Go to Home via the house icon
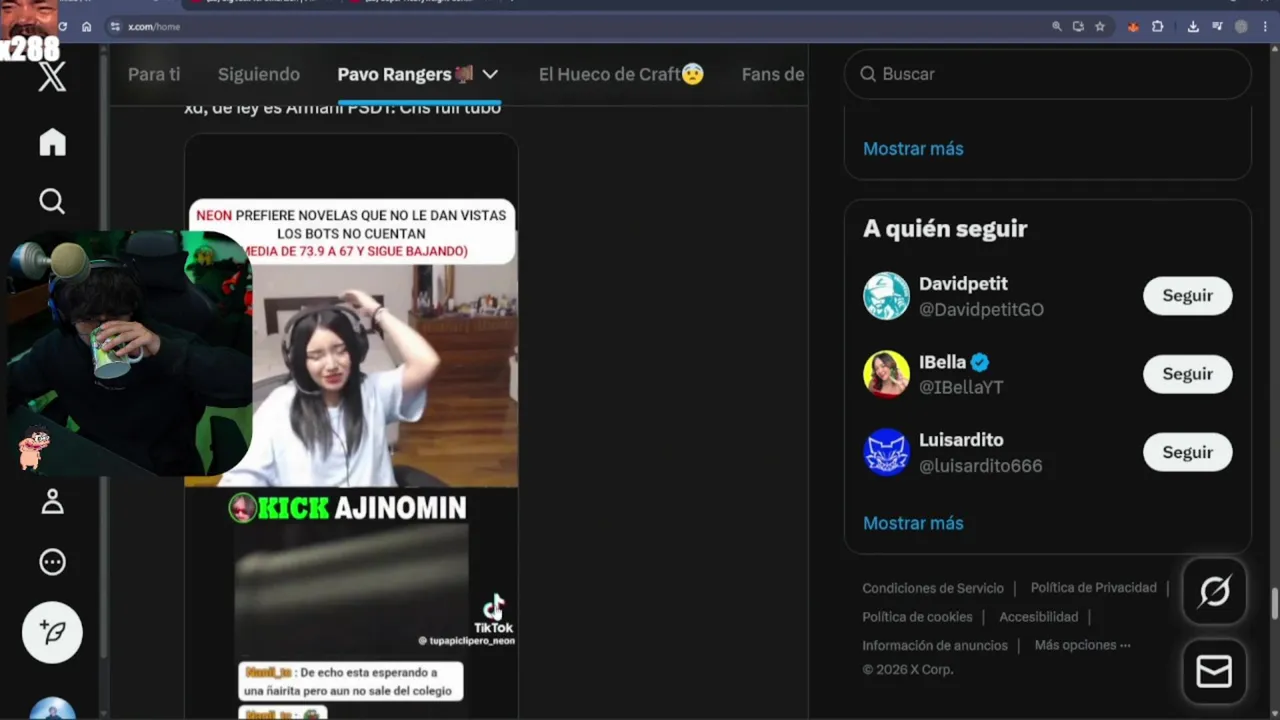The width and height of the screenshot is (1280, 720). point(52,142)
